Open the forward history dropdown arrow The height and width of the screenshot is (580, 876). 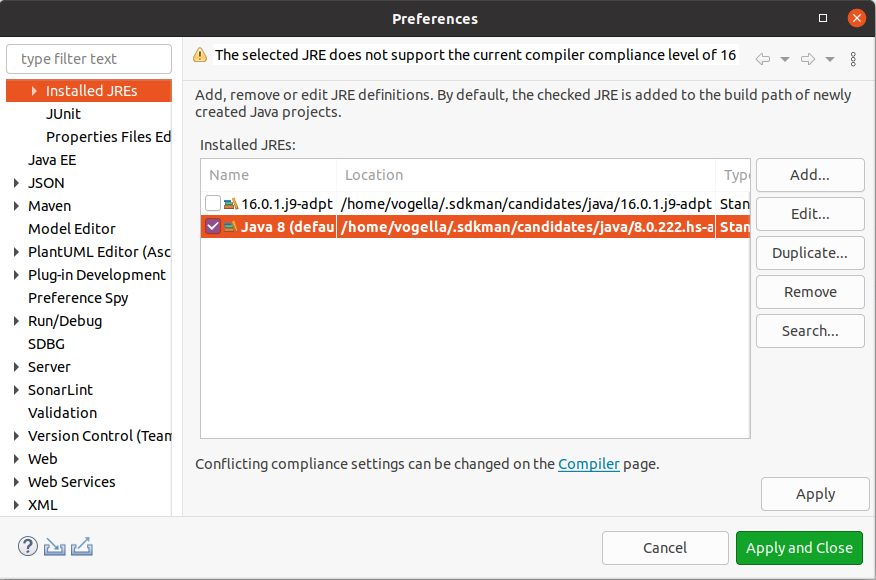tap(830, 59)
